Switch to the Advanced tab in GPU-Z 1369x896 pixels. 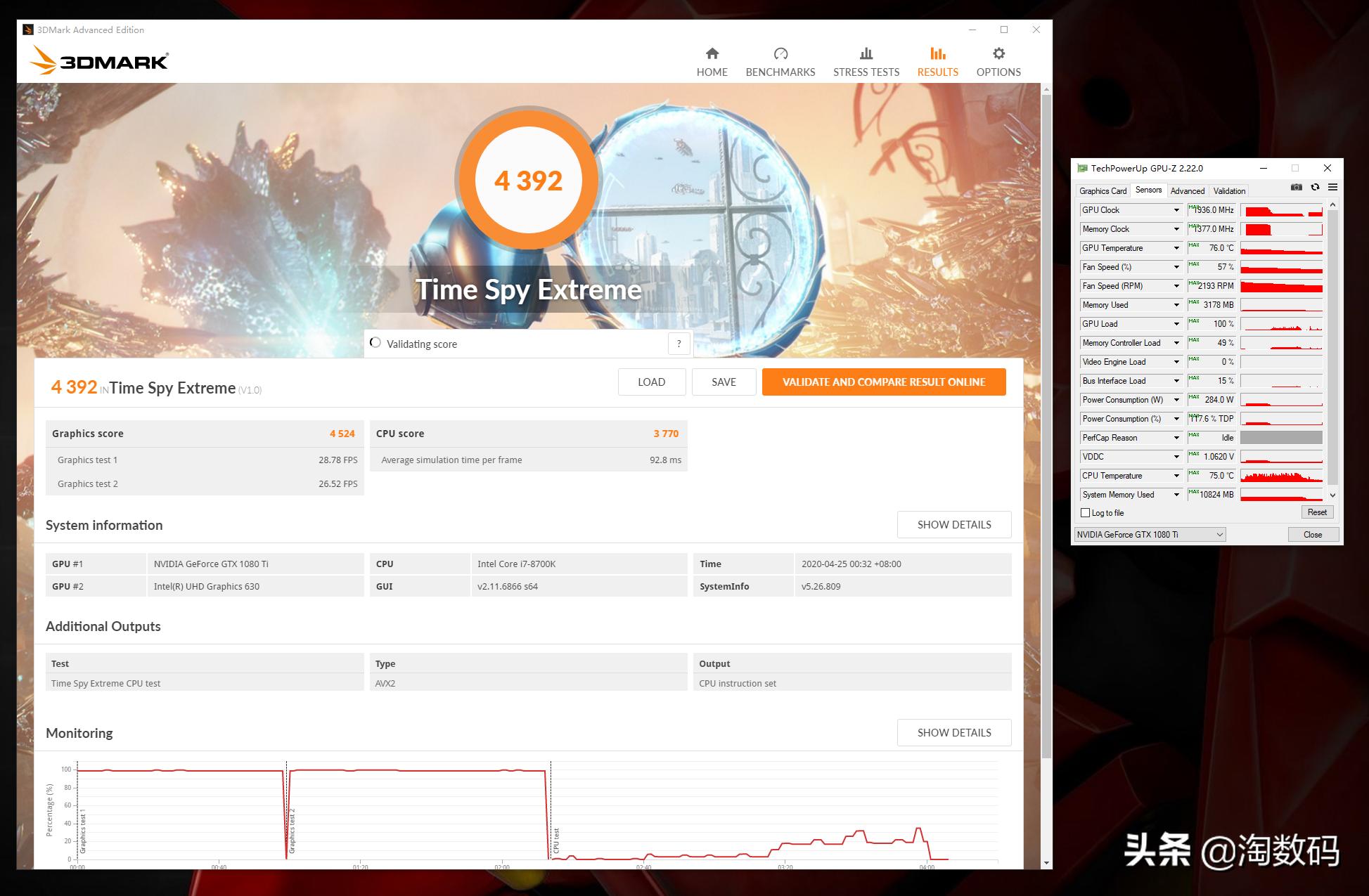[x=1188, y=190]
